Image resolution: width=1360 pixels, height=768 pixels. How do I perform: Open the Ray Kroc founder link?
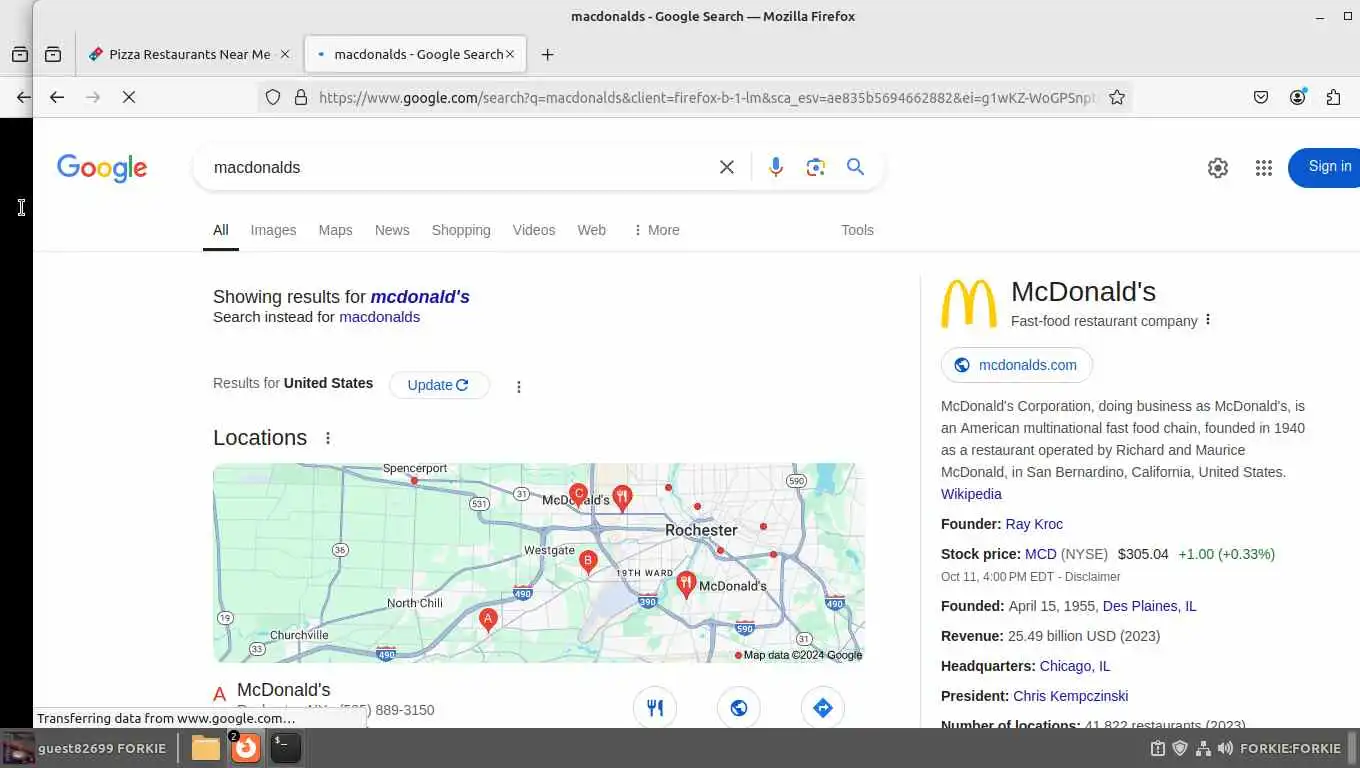tap(1034, 524)
